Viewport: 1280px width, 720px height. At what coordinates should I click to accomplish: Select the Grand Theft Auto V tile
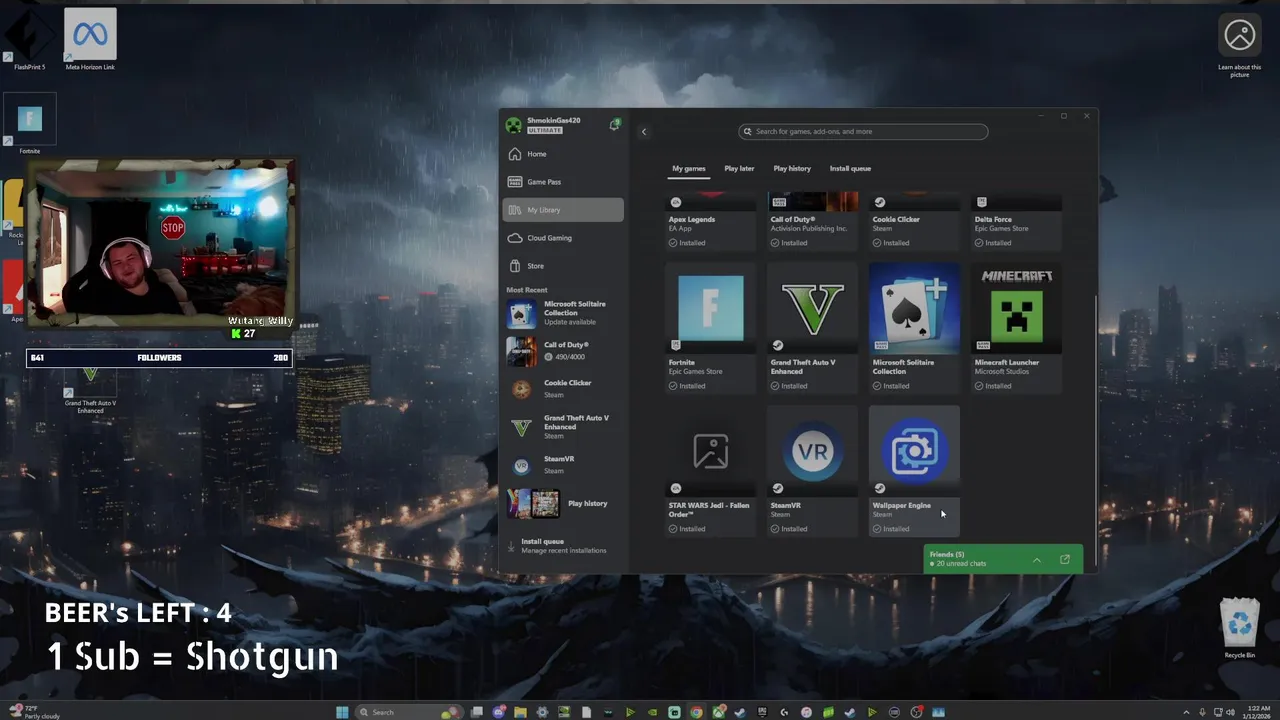tap(812, 329)
